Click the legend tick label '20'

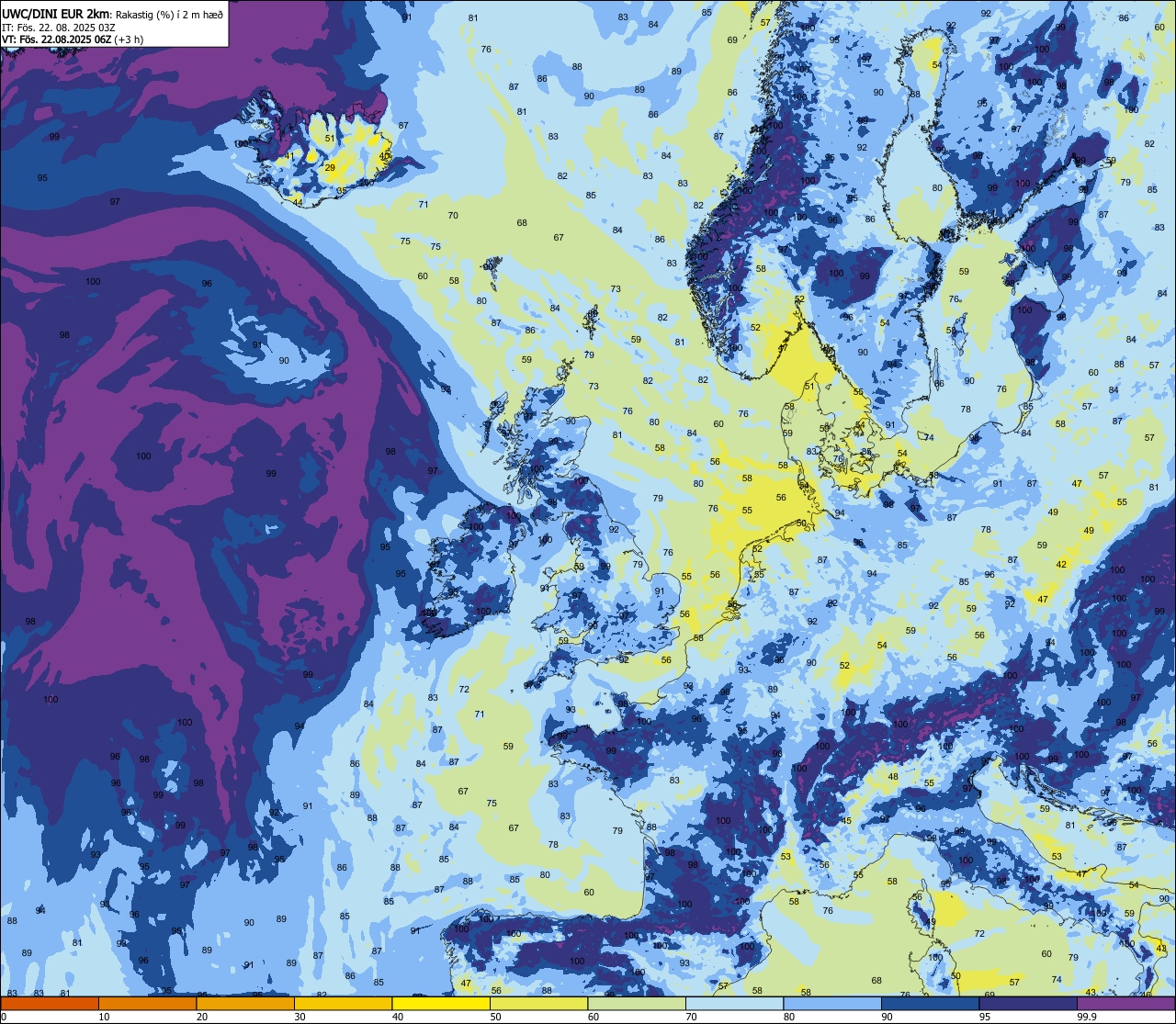(x=202, y=1017)
